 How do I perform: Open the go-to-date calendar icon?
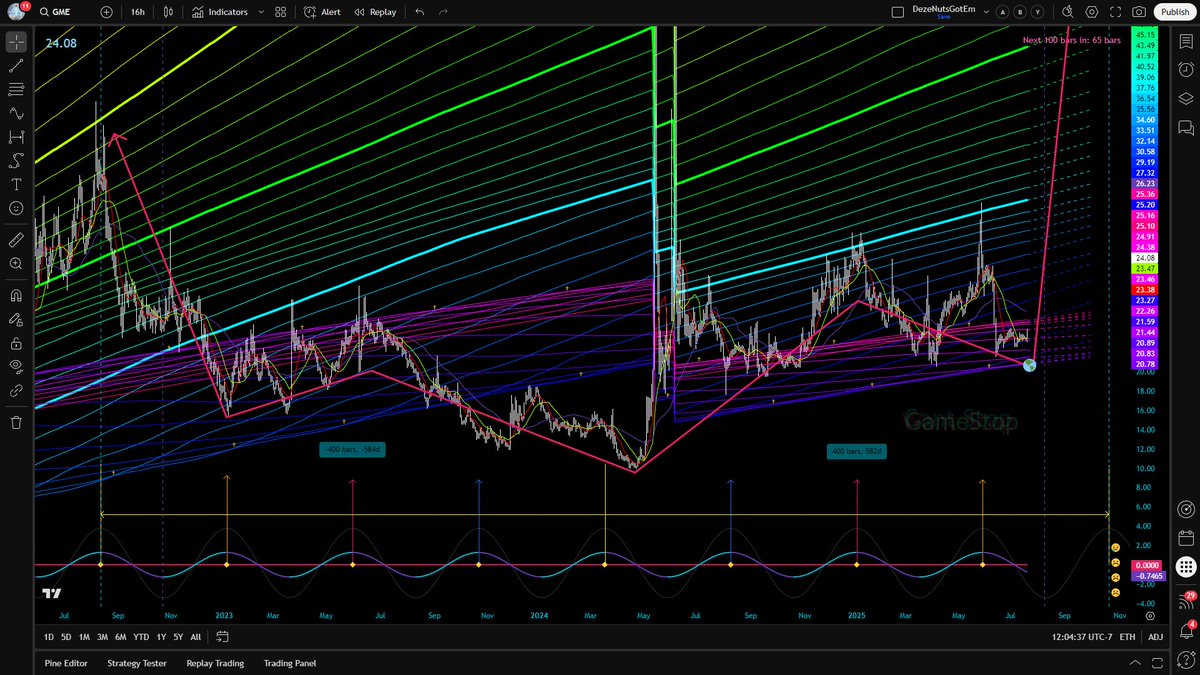click(222, 637)
